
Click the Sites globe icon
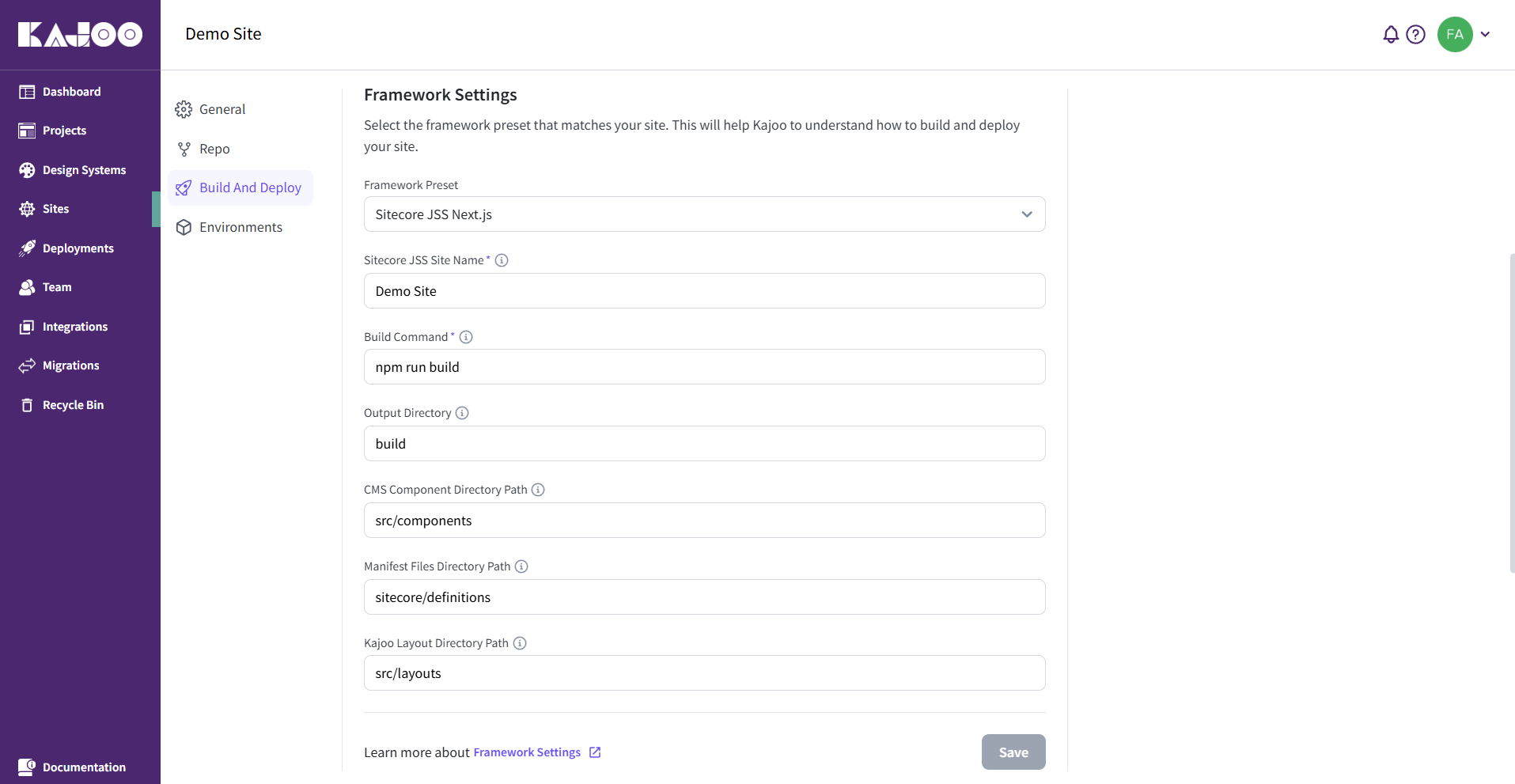point(27,209)
